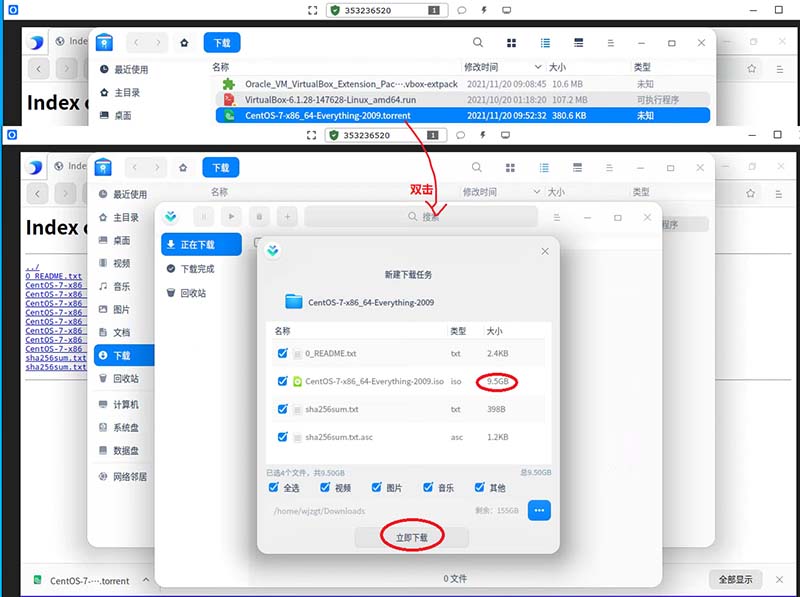The image size is (800, 597).
Task: Open the ../ parent directory link in the browser
Action: pos(32,267)
